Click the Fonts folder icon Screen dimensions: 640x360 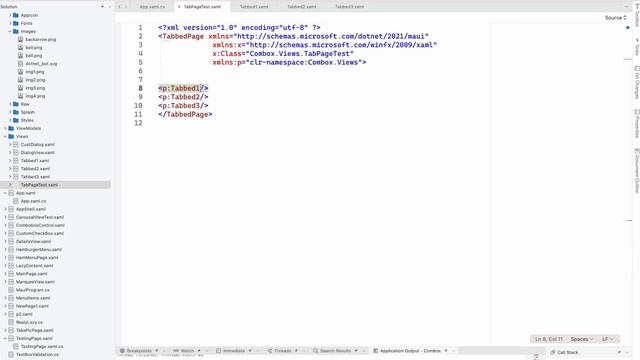click(16, 23)
